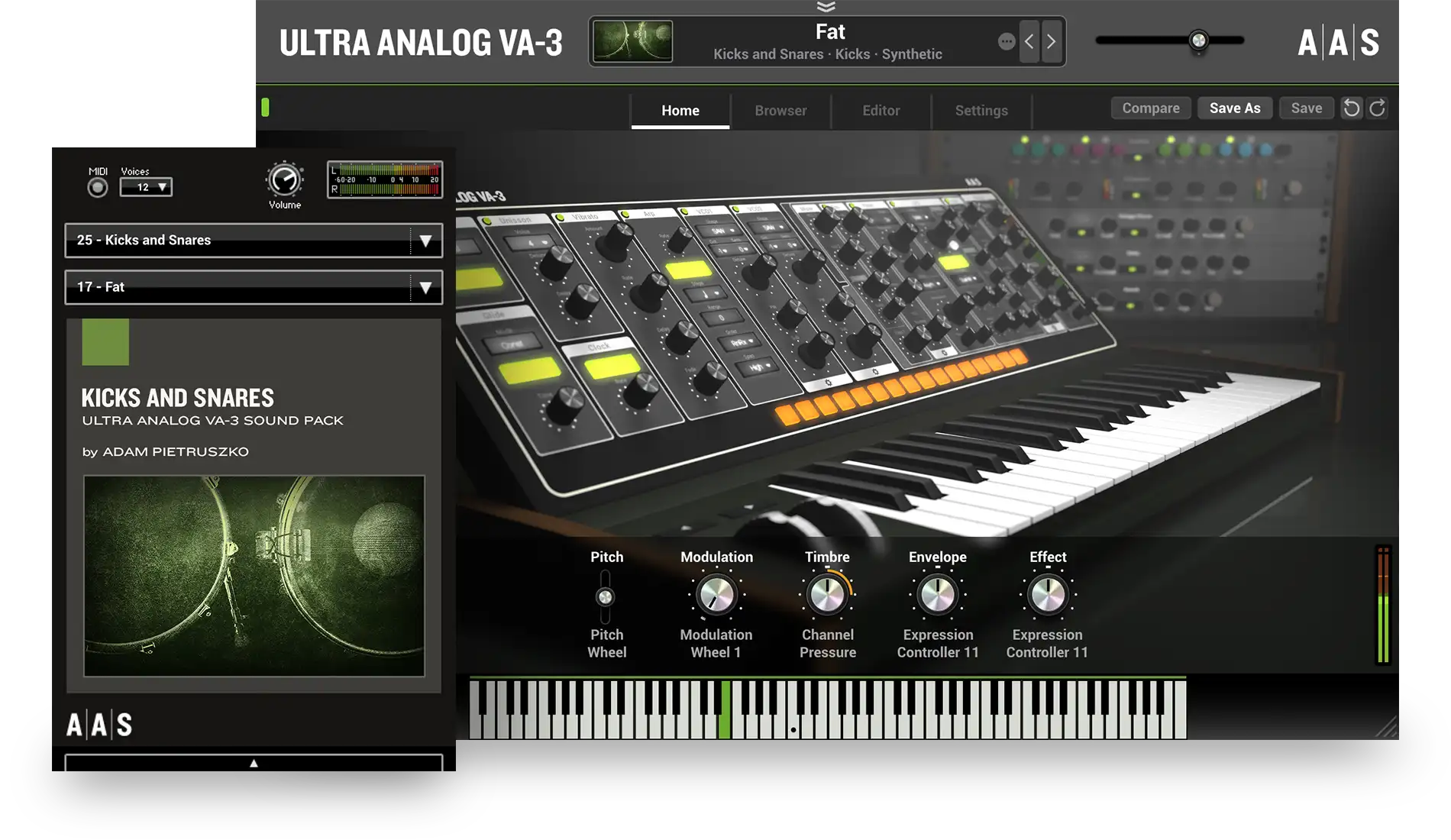The image size is (1451, 840).
Task: Toggle the MIDI indicator button
Action: [x=98, y=188]
